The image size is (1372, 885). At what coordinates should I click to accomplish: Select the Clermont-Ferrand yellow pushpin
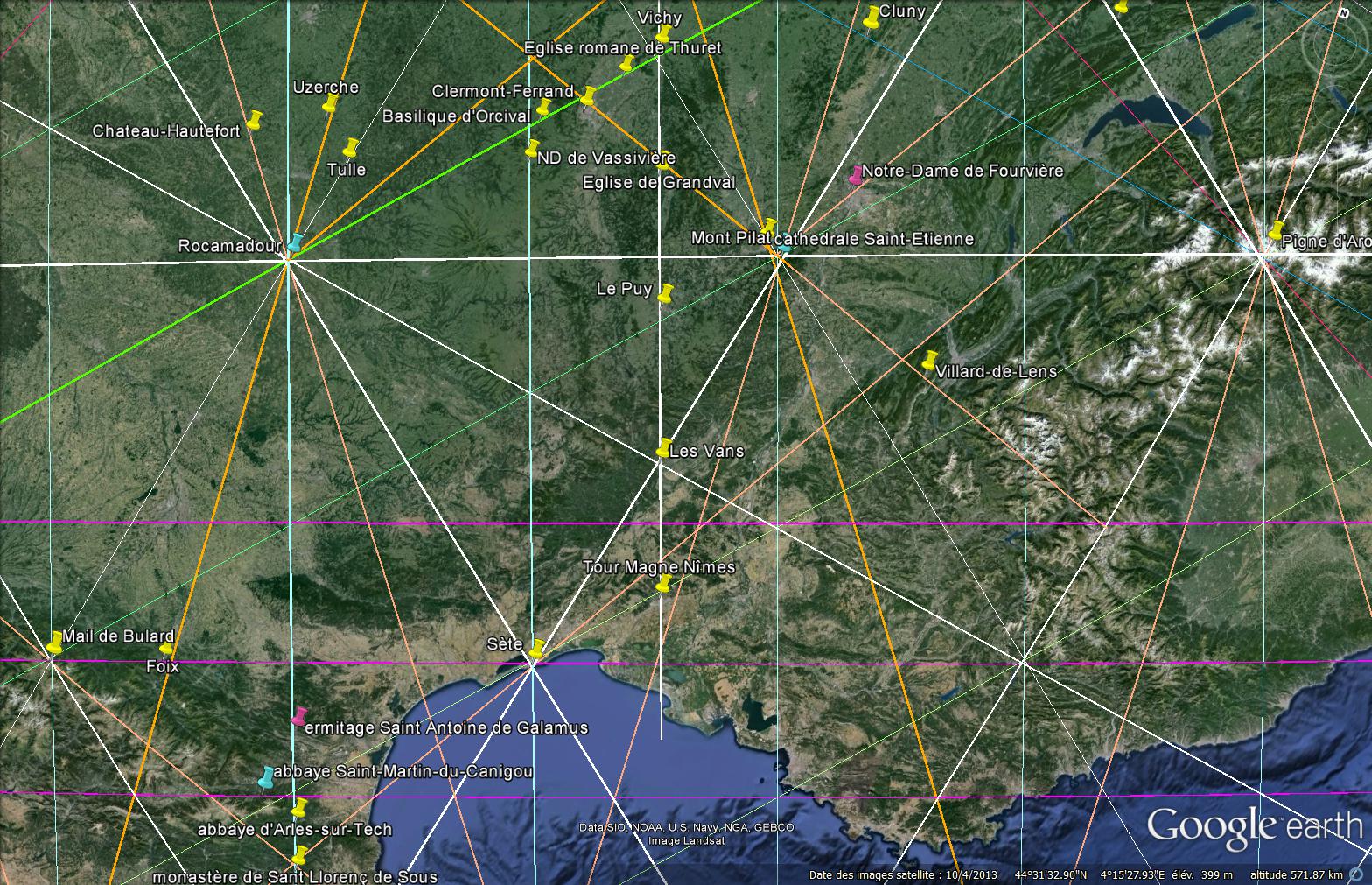point(588,95)
